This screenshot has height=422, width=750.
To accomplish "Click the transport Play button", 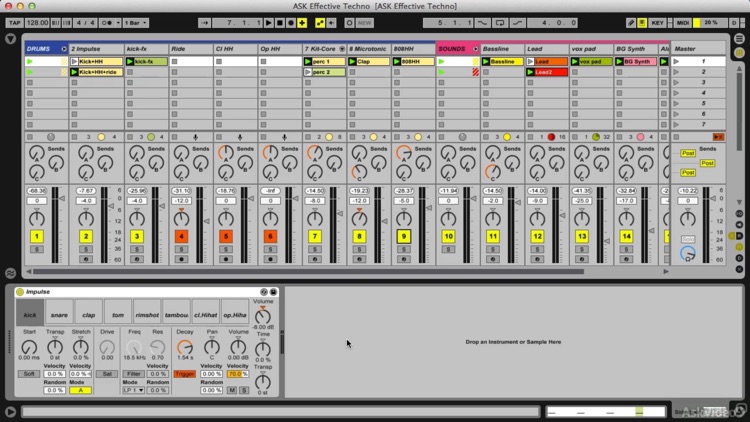I will (268, 23).
